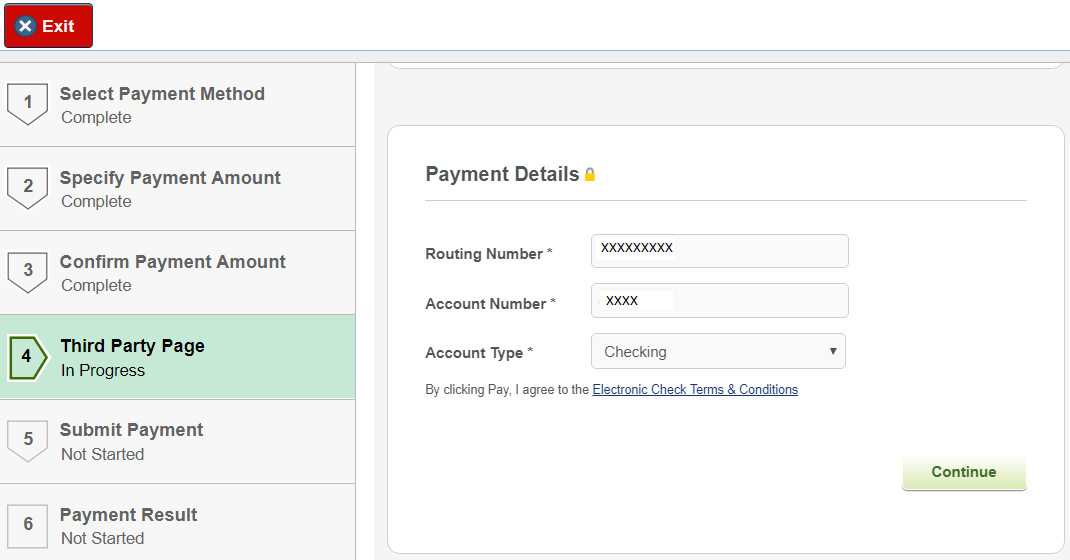Click the yellow padlock security icon
The image size is (1070, 560).
(590, 175)
